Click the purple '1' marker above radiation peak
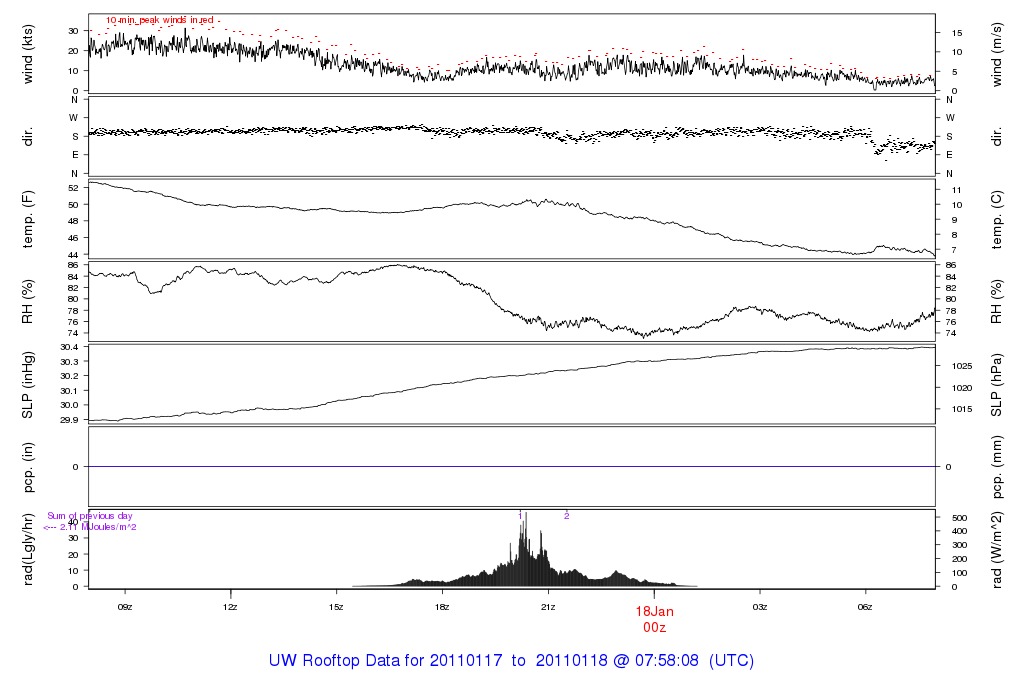Screen dimensions: 1024x700 pyautogui.click(x=520, y=516)
